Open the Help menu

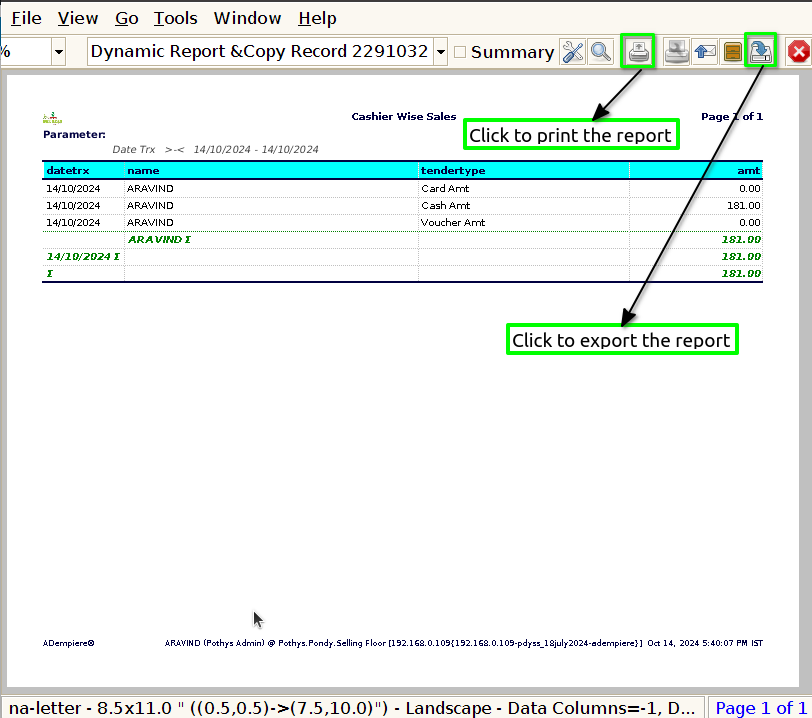(x=317, y=18)
